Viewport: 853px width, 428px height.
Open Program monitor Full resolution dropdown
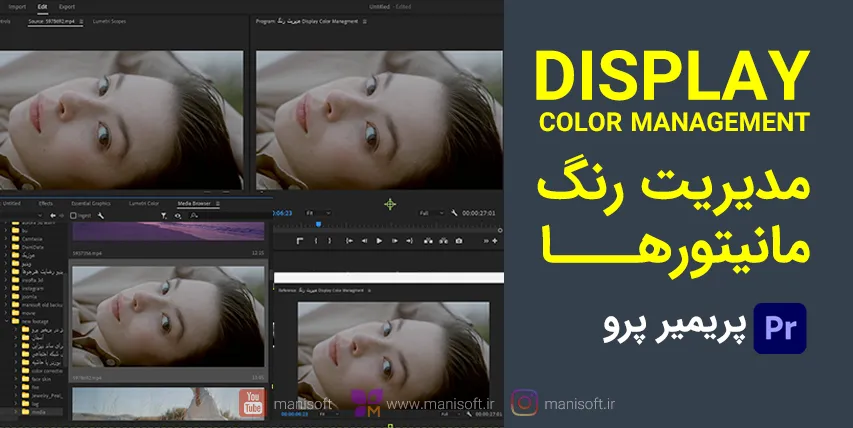point(431,213)
